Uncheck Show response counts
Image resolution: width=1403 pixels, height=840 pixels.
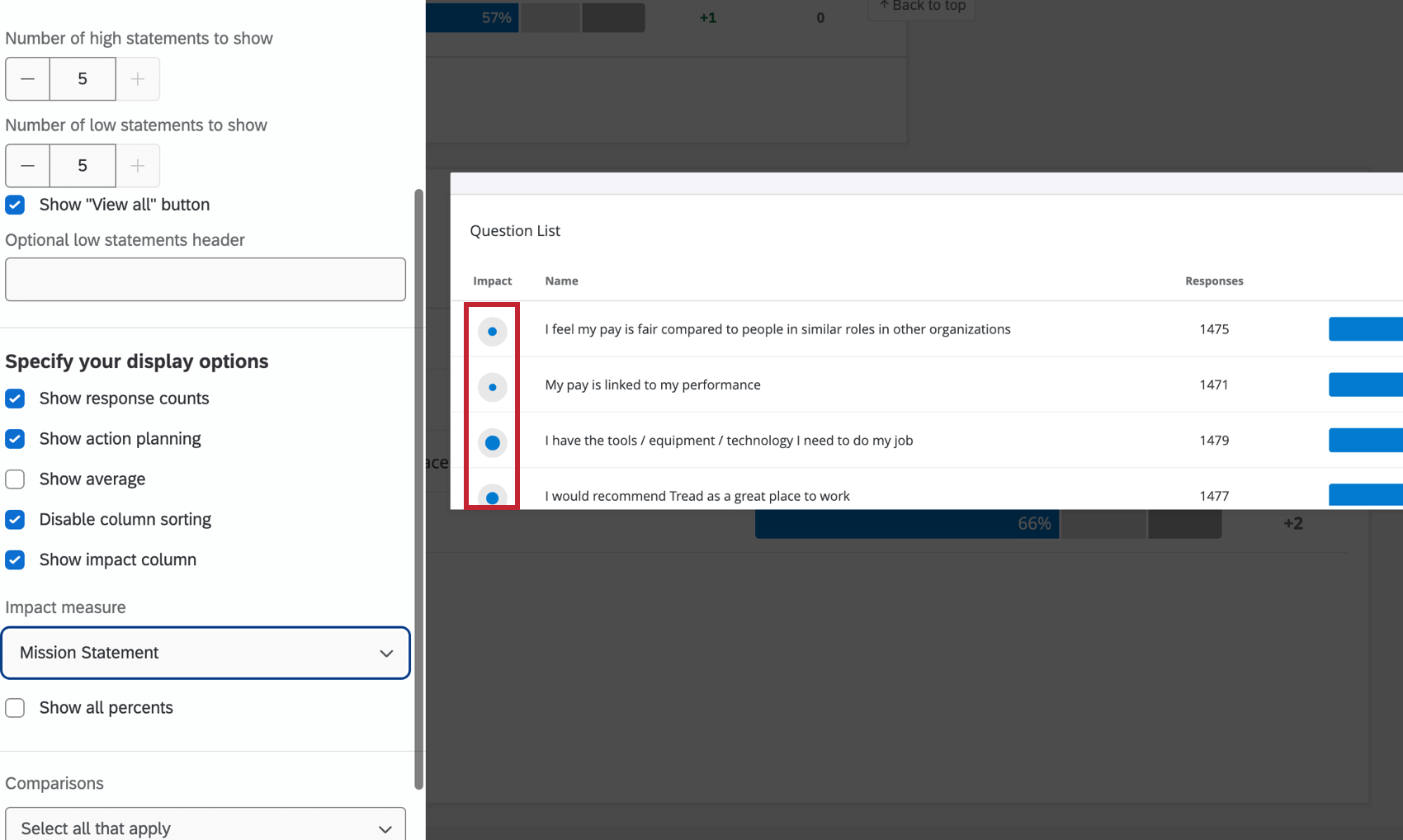[x=15, y=399]
